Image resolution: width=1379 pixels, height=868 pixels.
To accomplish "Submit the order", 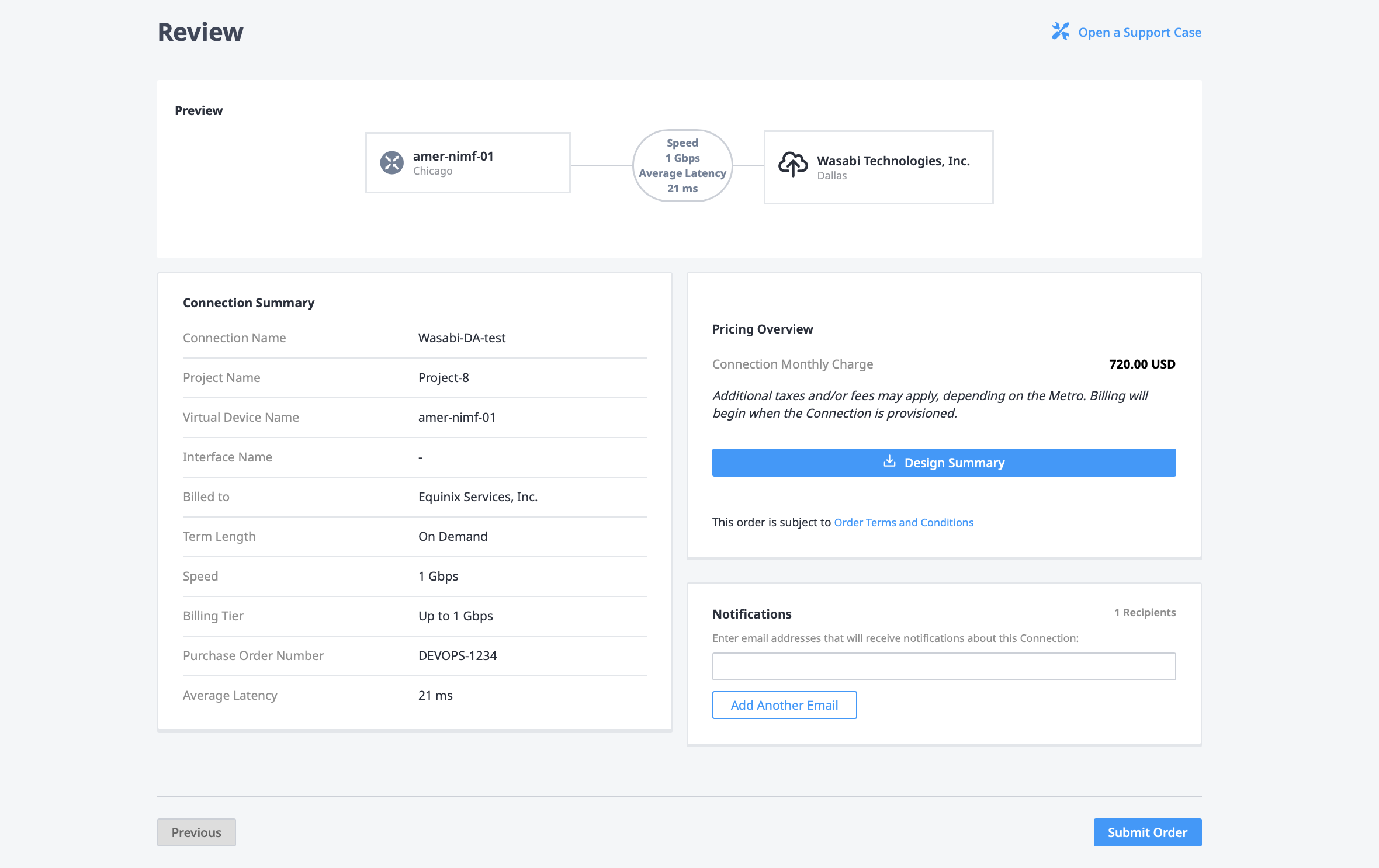I will (x=1147, y=832).
